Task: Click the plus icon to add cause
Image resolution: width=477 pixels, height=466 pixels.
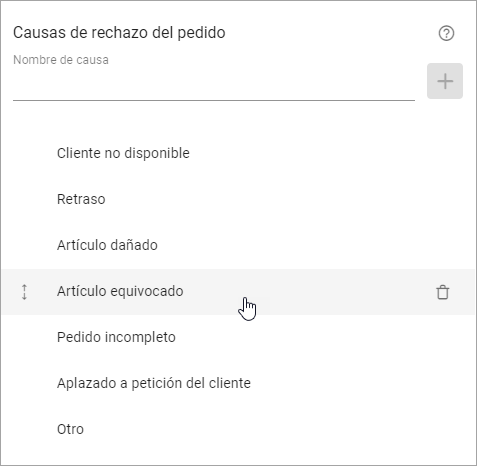Action: pos(445,81)
